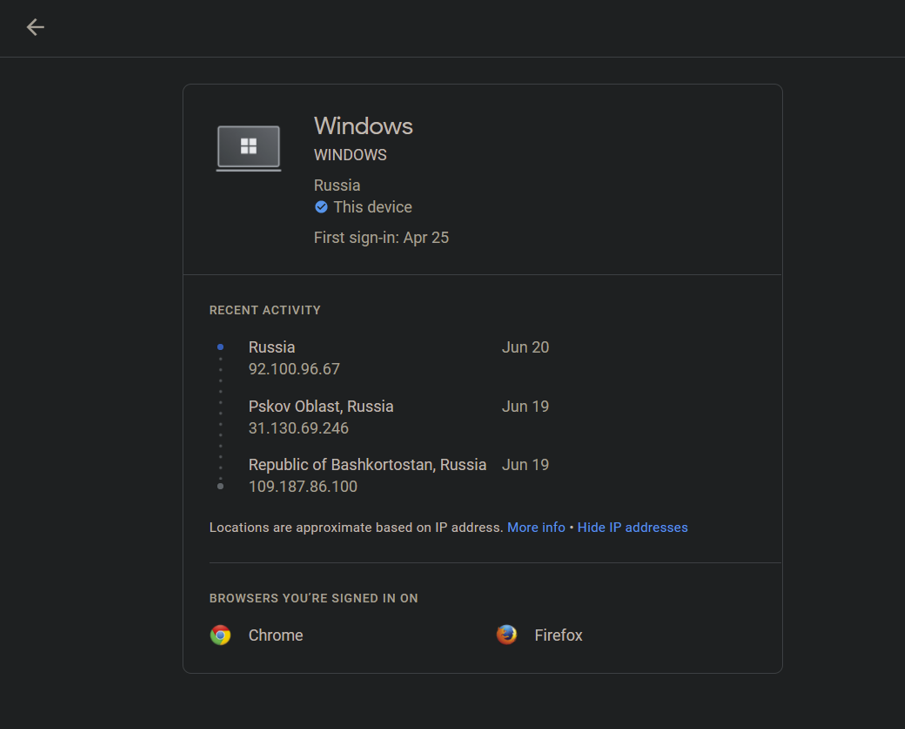Click the blue dot beside Russia activity
This screenshot has height=729, width=905.
pos(220,347)
